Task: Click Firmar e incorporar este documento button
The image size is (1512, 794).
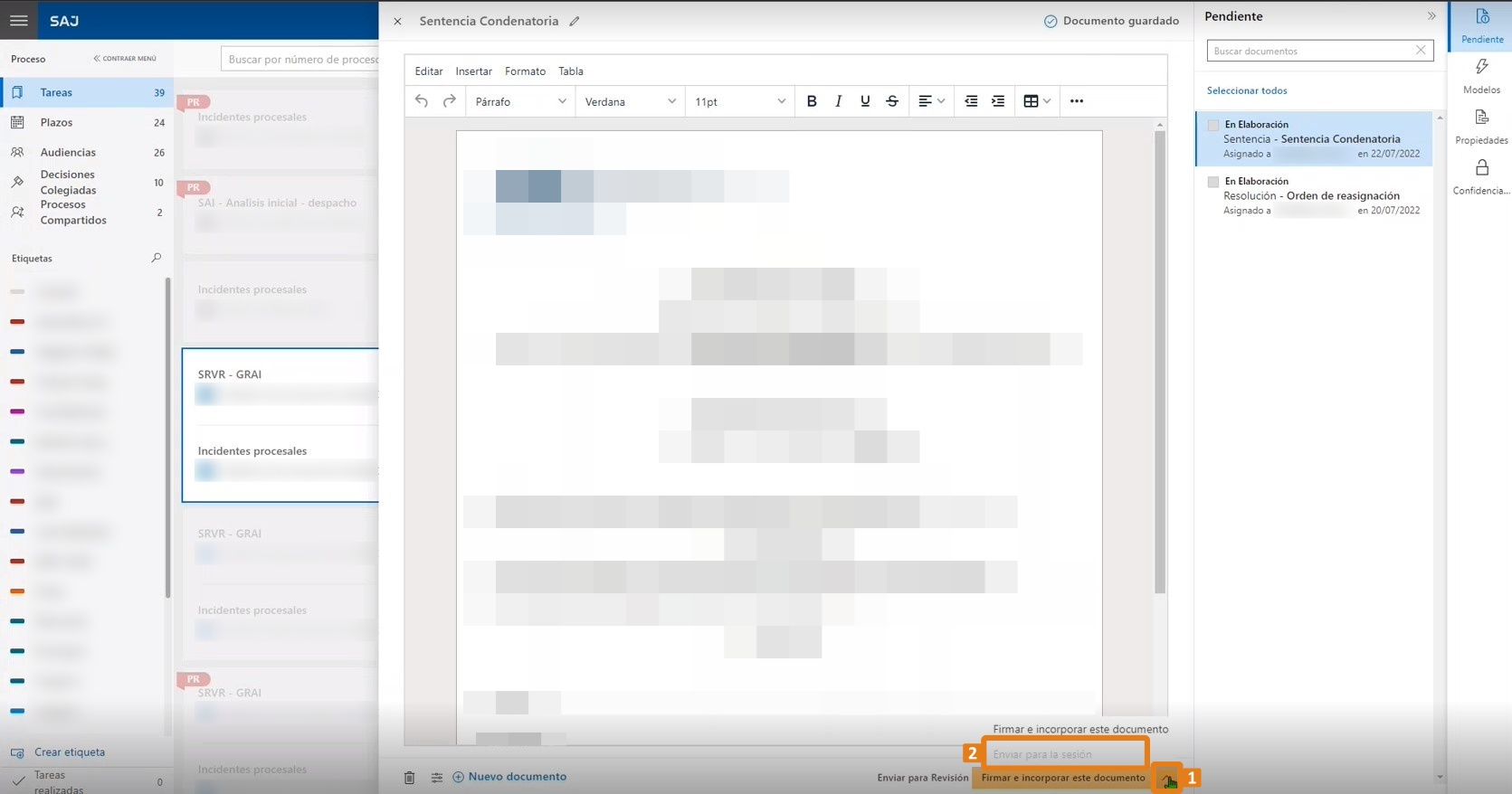Action: (1063, 778)
